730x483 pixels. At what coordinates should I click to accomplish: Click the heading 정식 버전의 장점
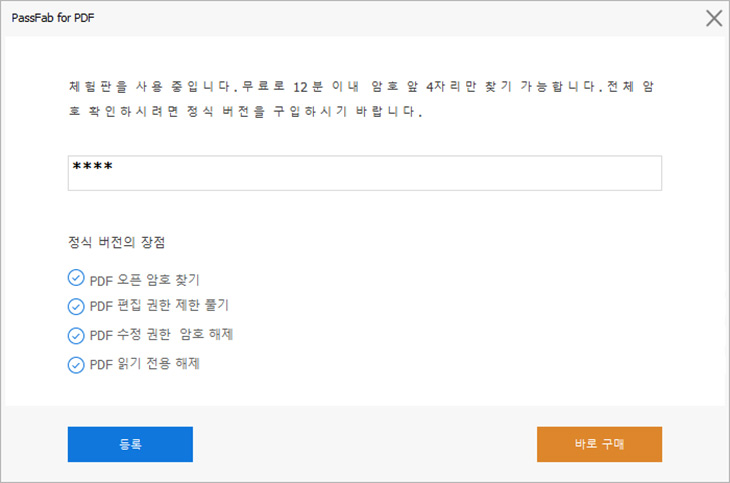(116, 242)
